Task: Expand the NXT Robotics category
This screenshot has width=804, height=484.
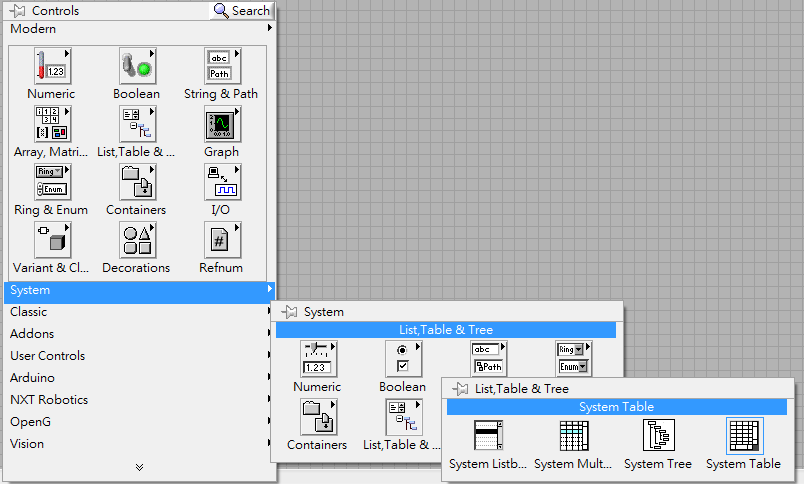Action: tap(139, 400)
